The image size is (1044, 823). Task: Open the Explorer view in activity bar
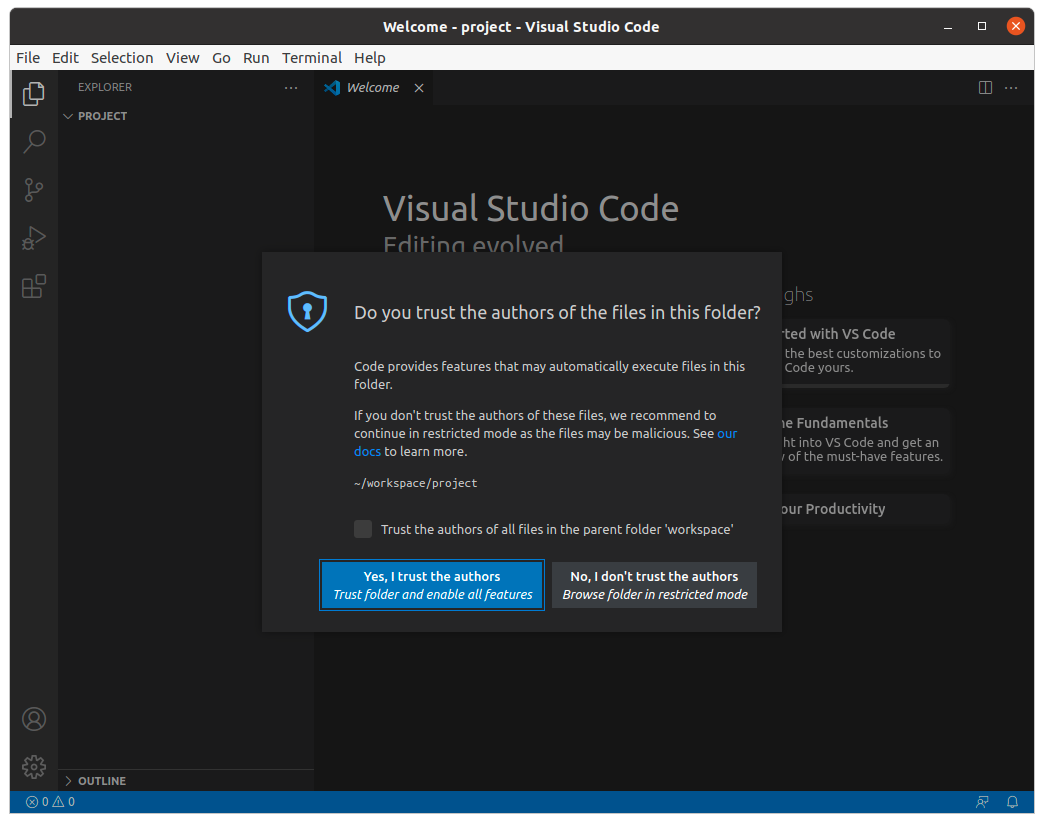(33, 94)
